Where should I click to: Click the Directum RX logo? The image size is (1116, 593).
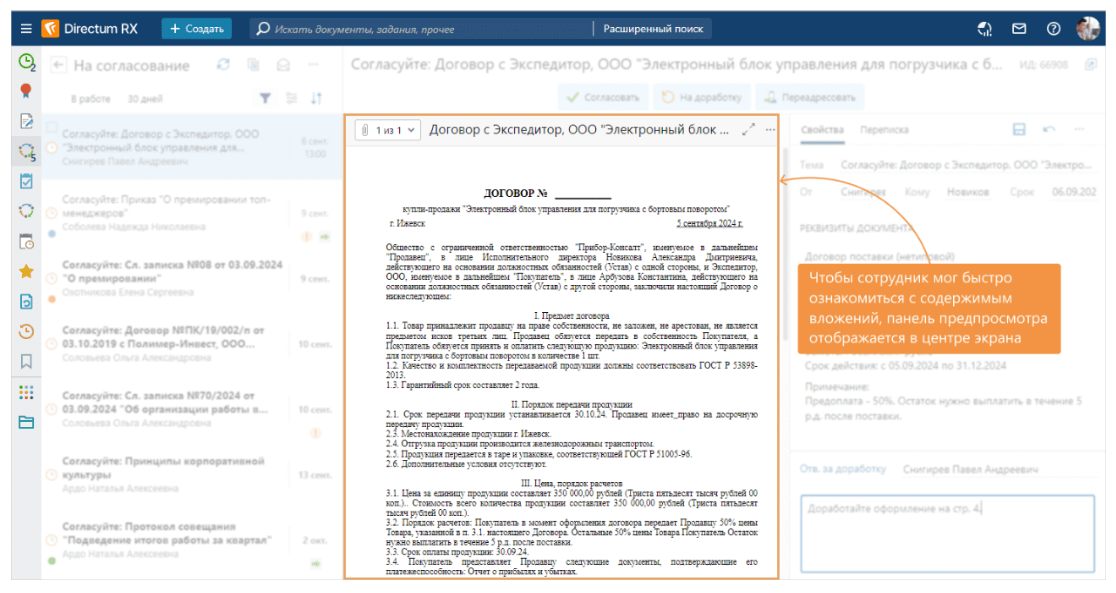tap(90, 28)
